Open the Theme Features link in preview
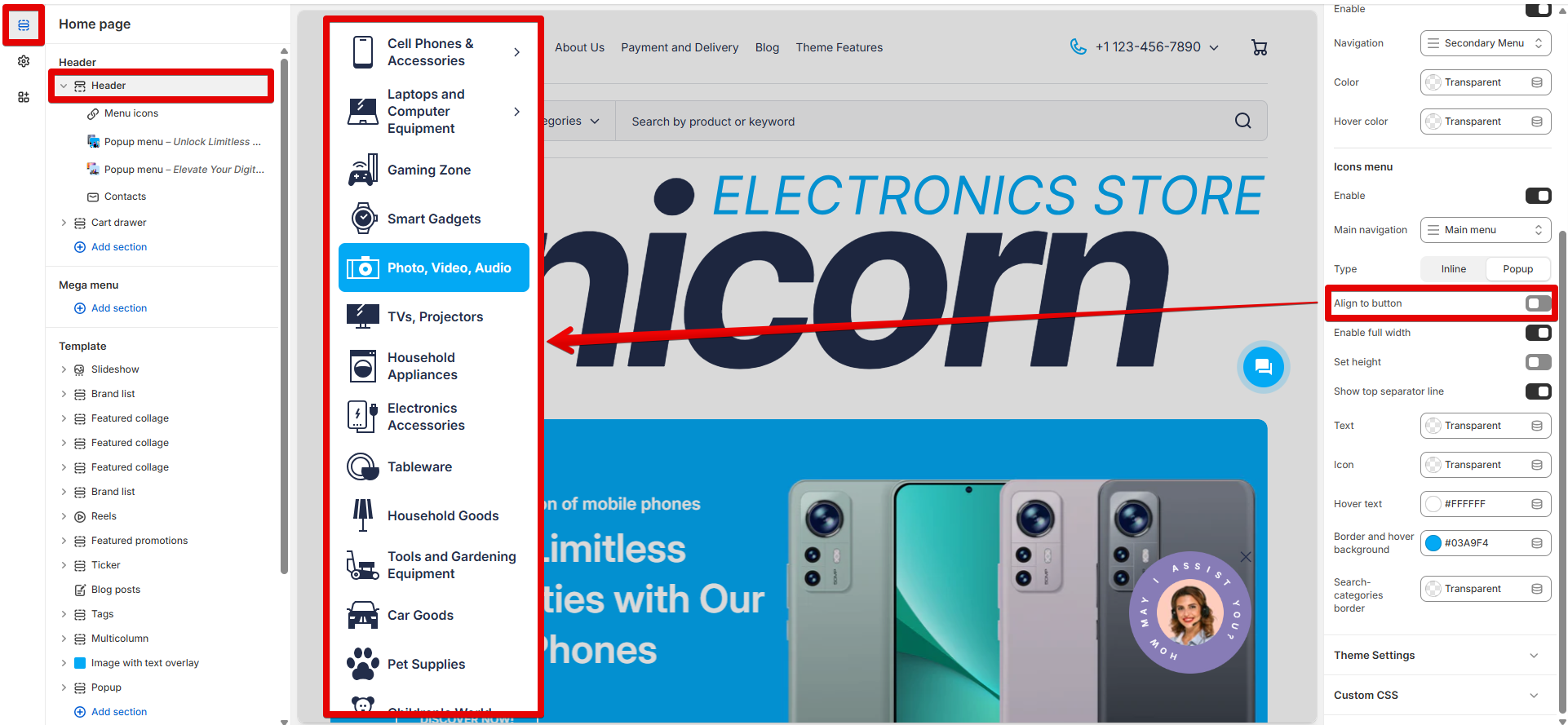Viewport: 1568px width, 725px height. click(x=839, y=47)
